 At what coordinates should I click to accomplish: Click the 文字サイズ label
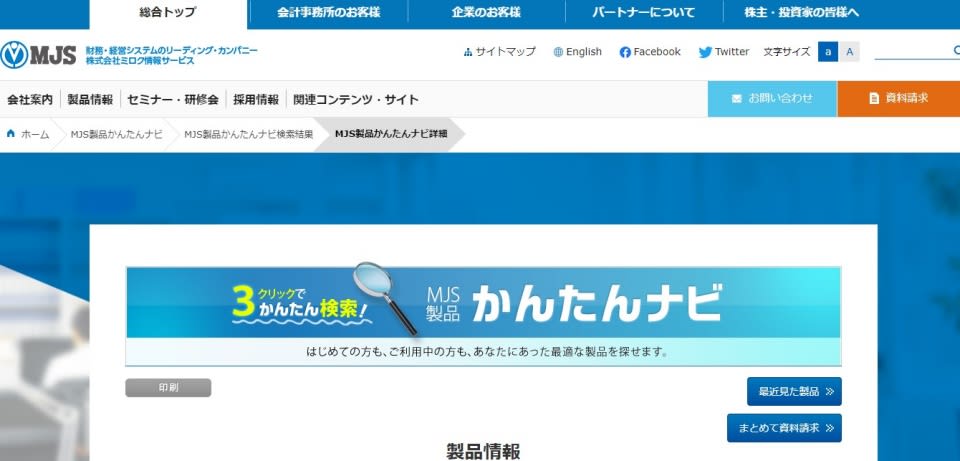point(787,52)
